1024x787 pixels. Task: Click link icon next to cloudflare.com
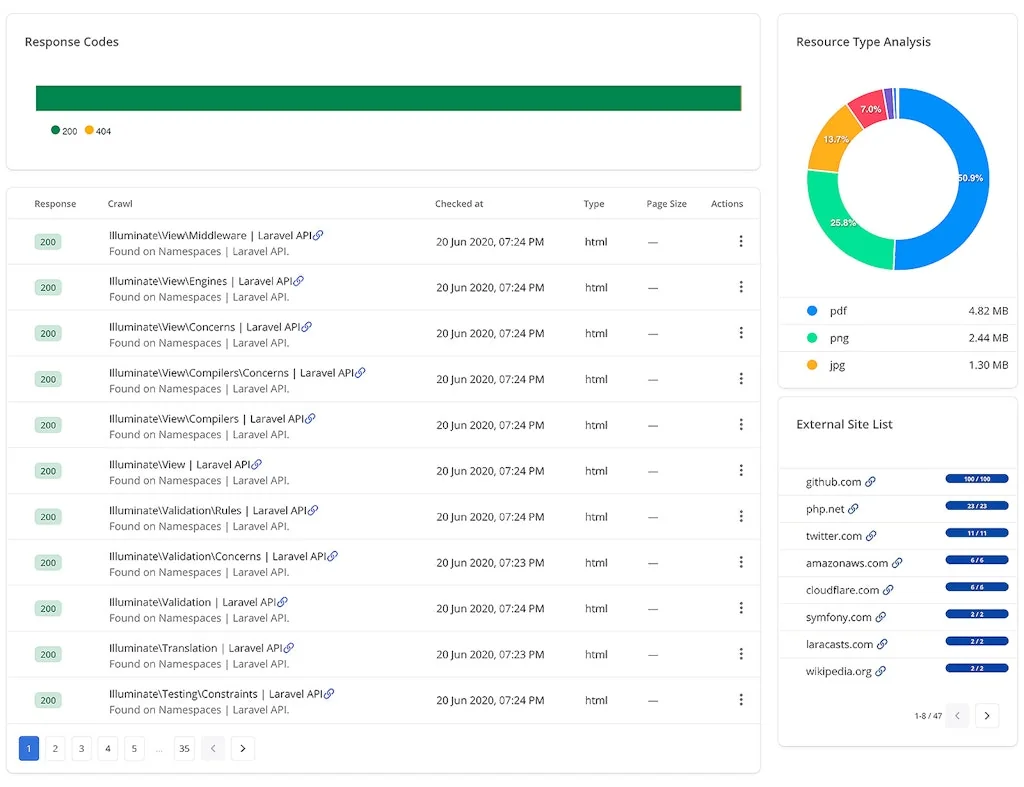point(888,590)
